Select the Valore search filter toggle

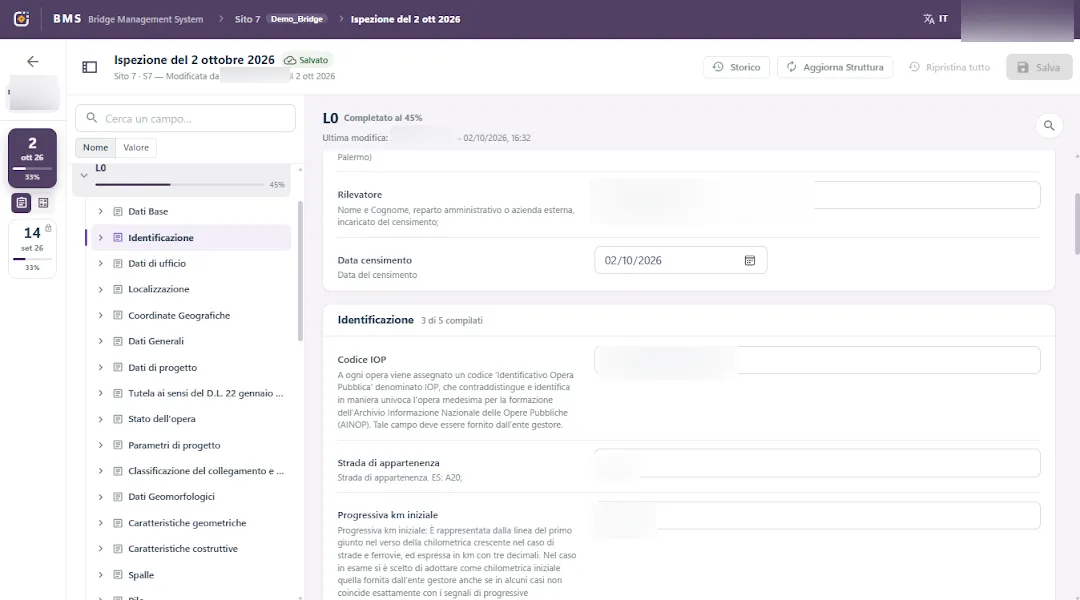[136, 147]
